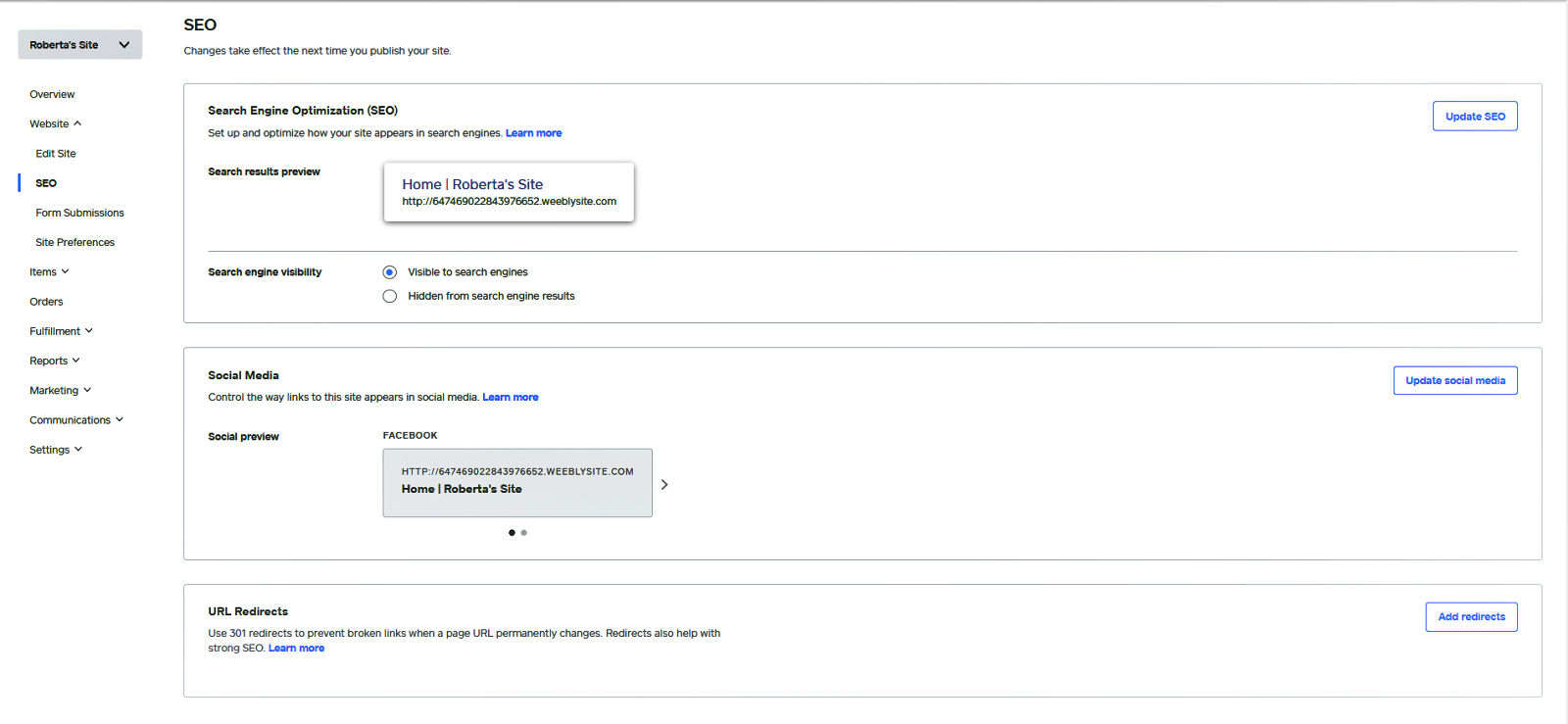Open Edit Site from the sidebar
1568x724 pixels.
pyautogui.click(x=56, y=154)
